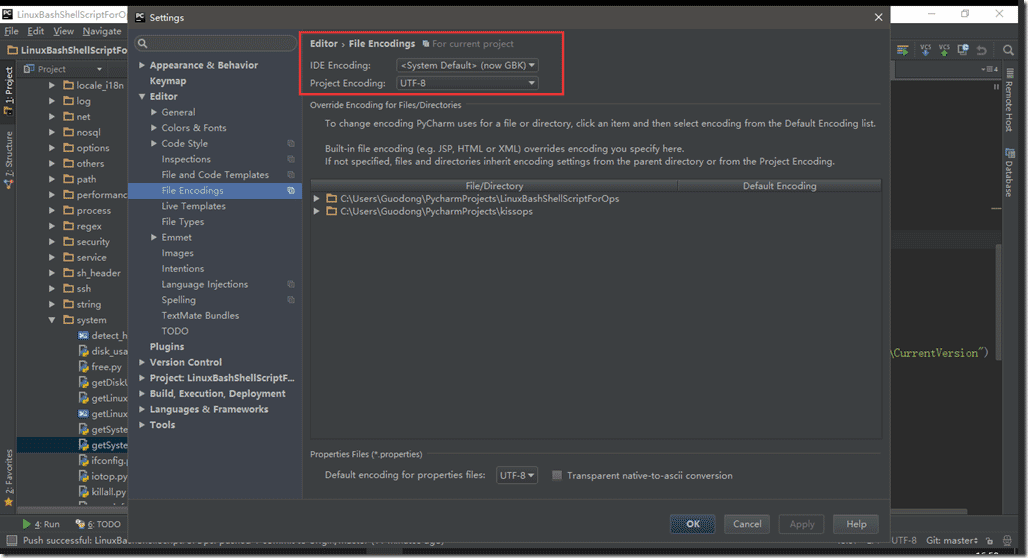Open the Database tool window
This screenshot has height=558, width=1028.
click(1010, 173)
